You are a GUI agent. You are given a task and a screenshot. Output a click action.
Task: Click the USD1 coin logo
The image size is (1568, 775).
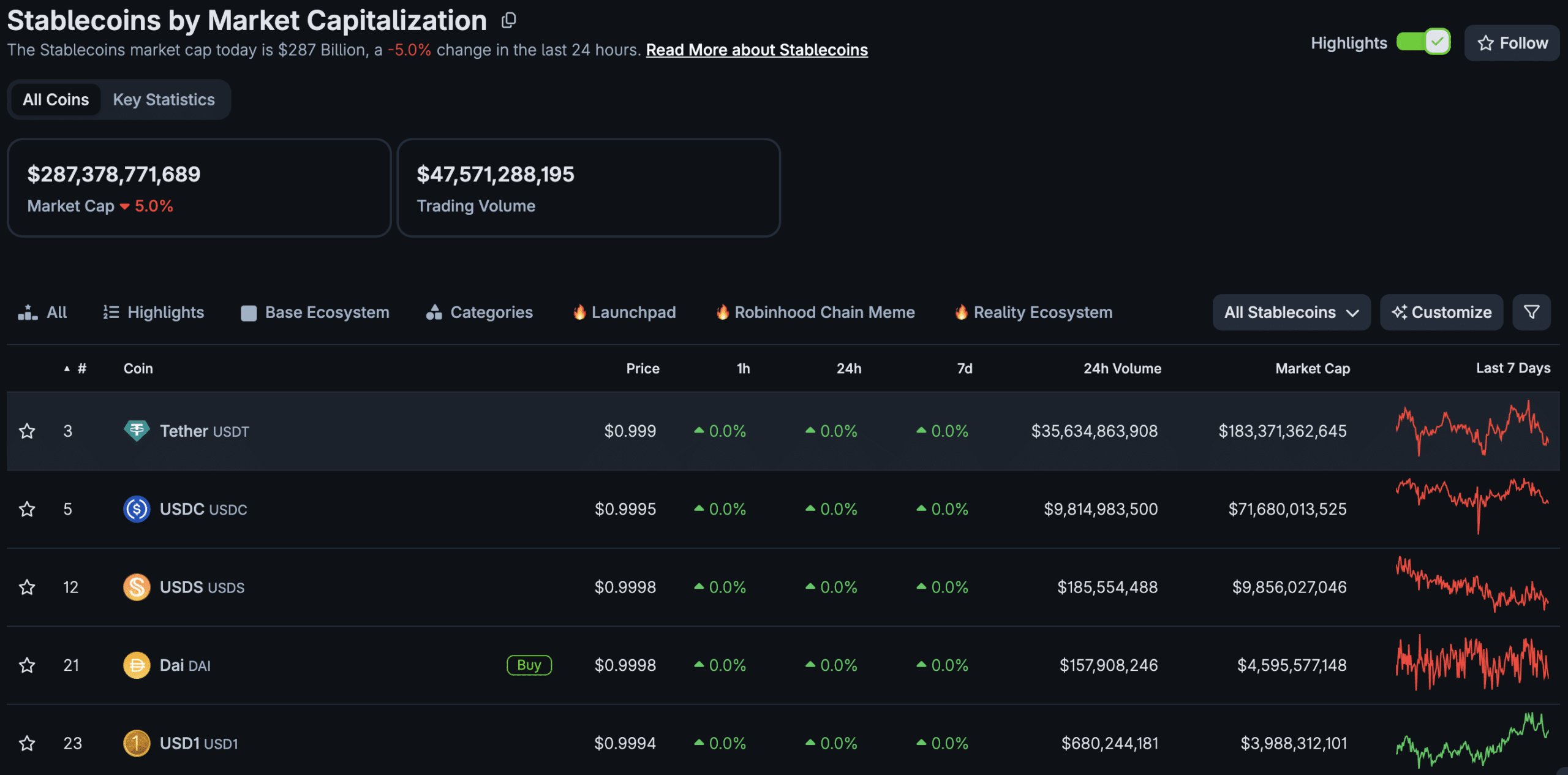coord(137,743)
